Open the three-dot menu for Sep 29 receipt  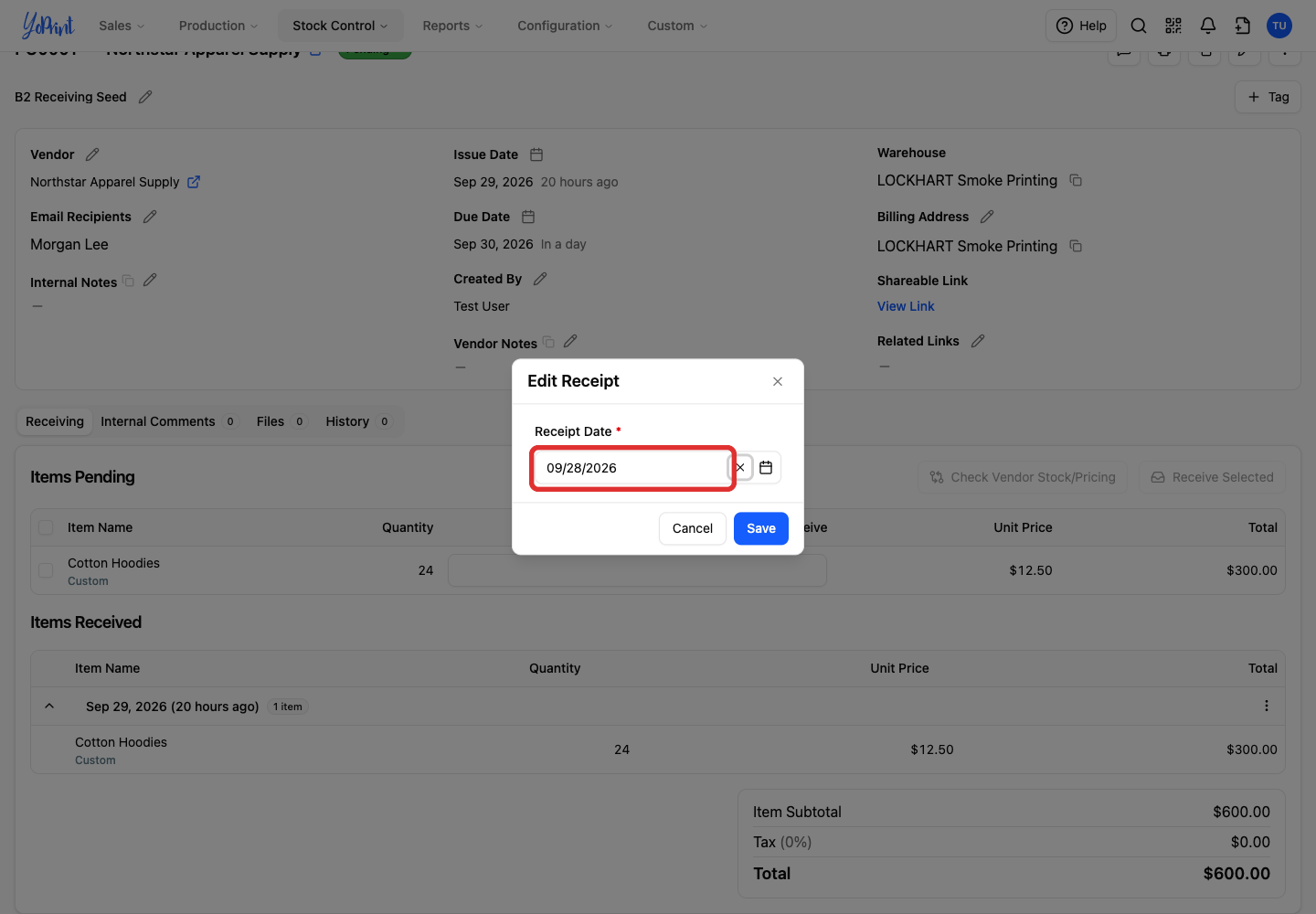[x=1267, y=706]
